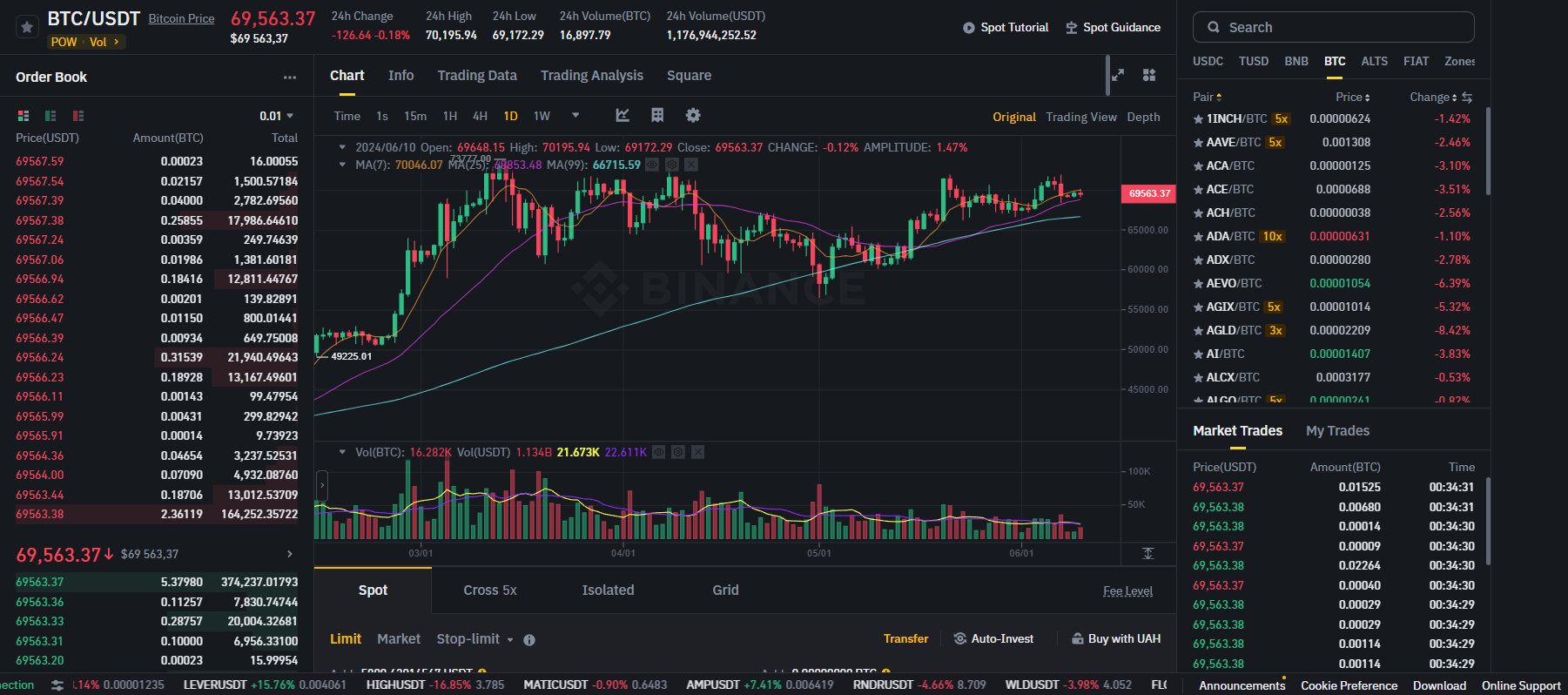Open the Trading Analysis tab
1568x695 pixels.
click(x=592, y=76)
